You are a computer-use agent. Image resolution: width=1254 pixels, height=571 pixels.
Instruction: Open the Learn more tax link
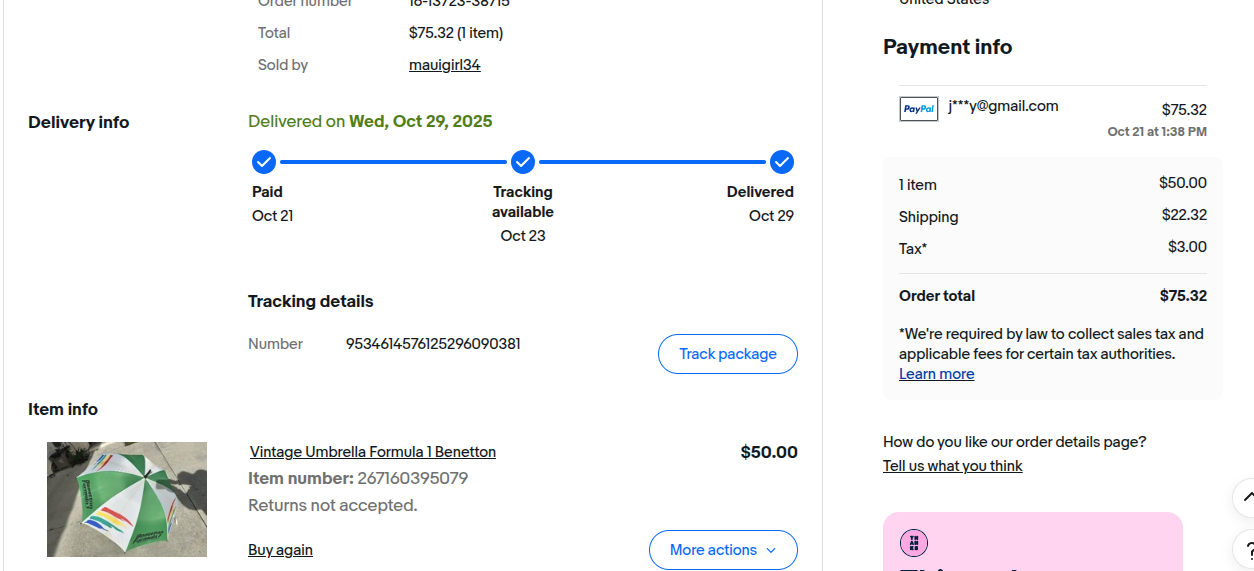point(936,374)
